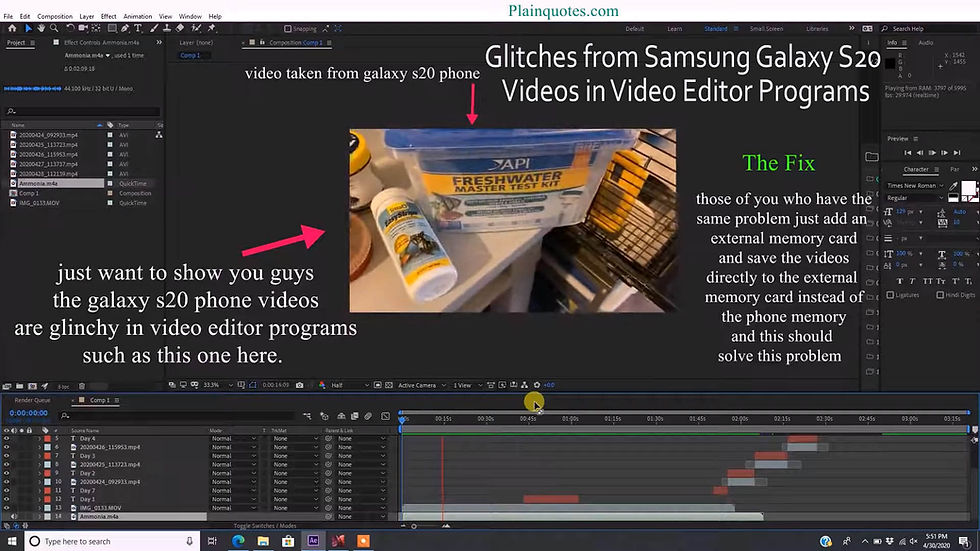Open Regular font style dropdown
980x551 pixels.
tap(915, 198)
